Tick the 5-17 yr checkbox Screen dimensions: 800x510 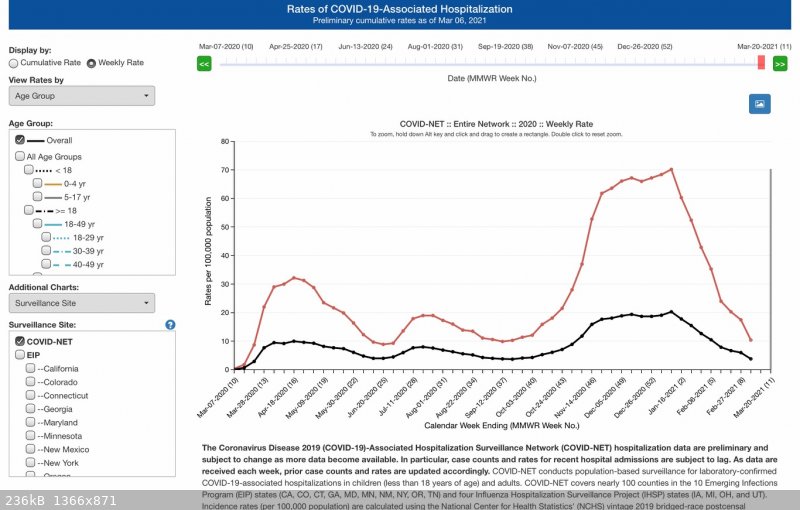coord(37,196)
